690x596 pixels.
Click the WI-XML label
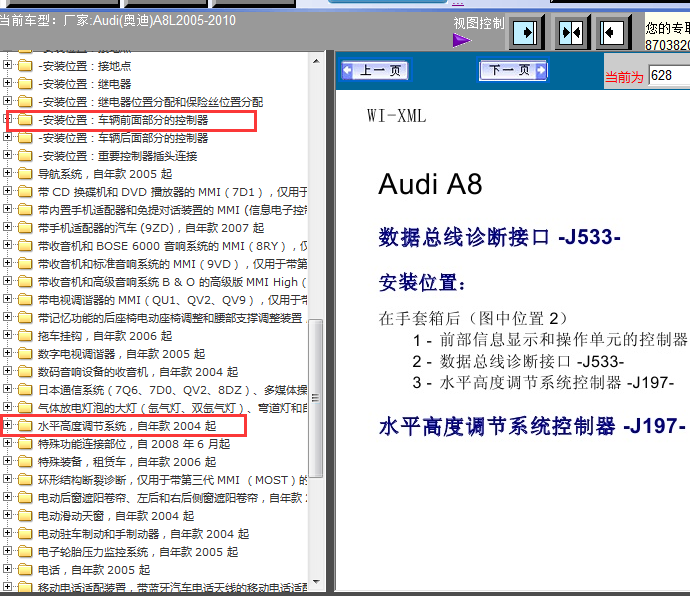[x=396, y=116]
